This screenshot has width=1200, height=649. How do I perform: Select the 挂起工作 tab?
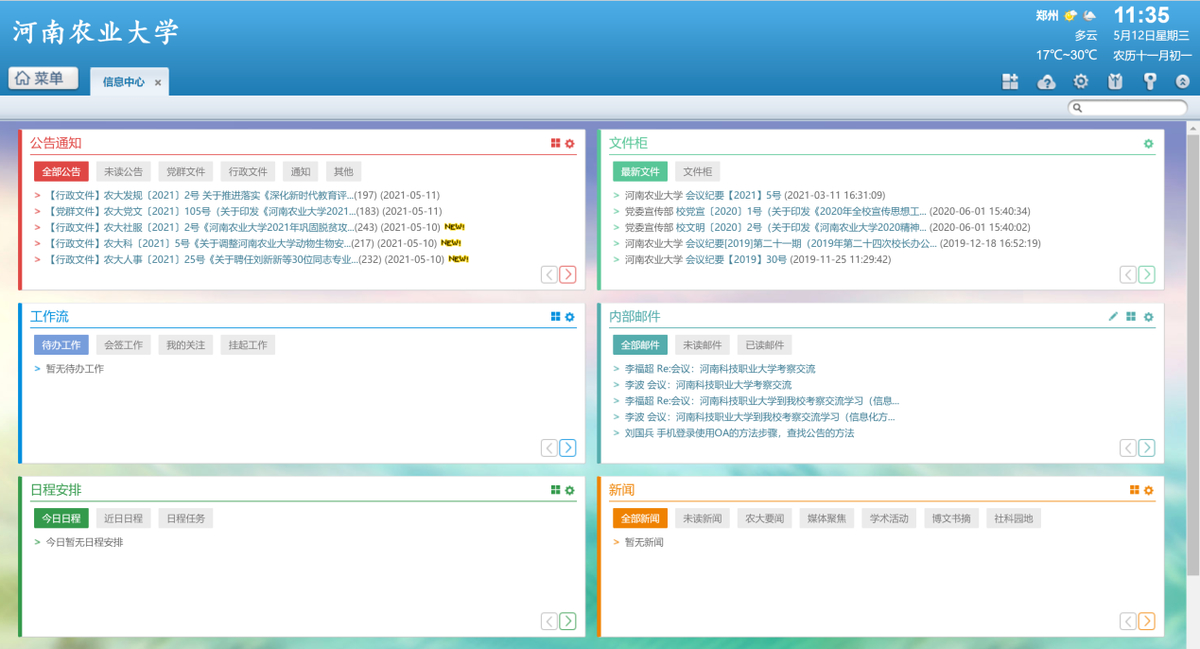[248, 345]
